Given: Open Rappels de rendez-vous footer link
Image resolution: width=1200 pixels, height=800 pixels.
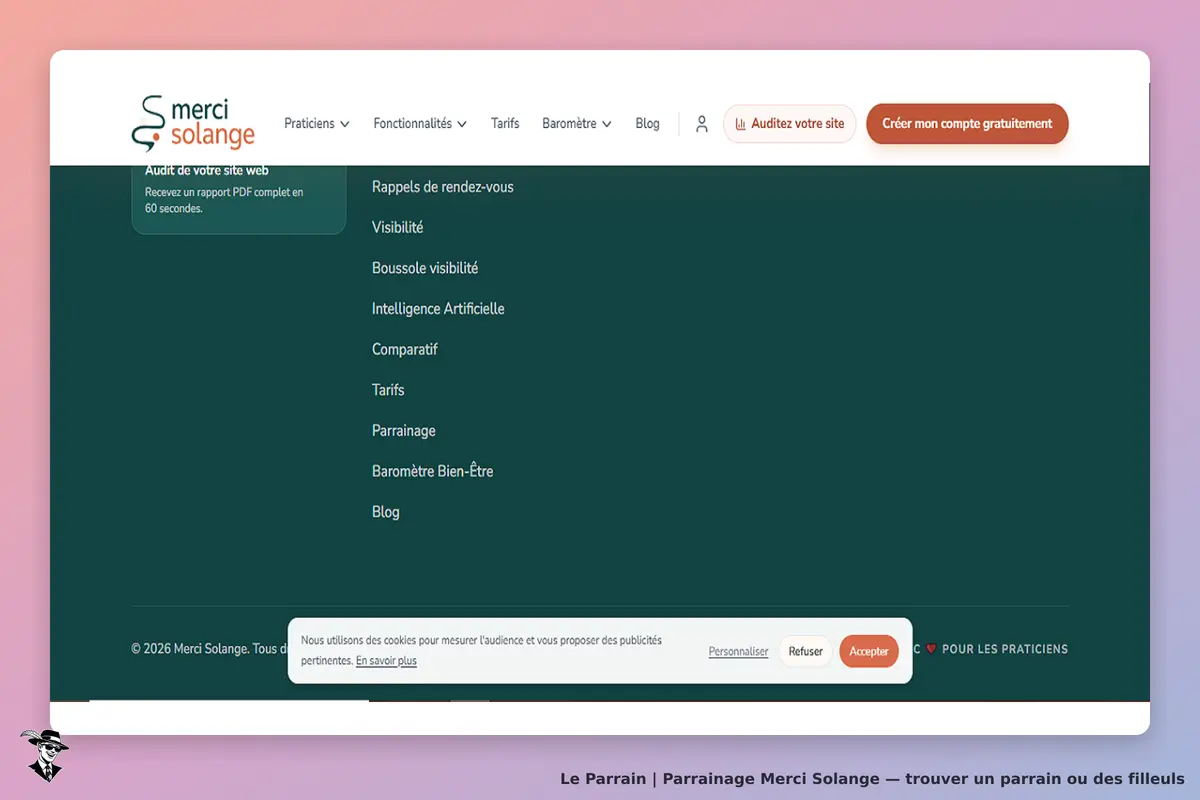Looking at the screenshot, I should point(443,187).
